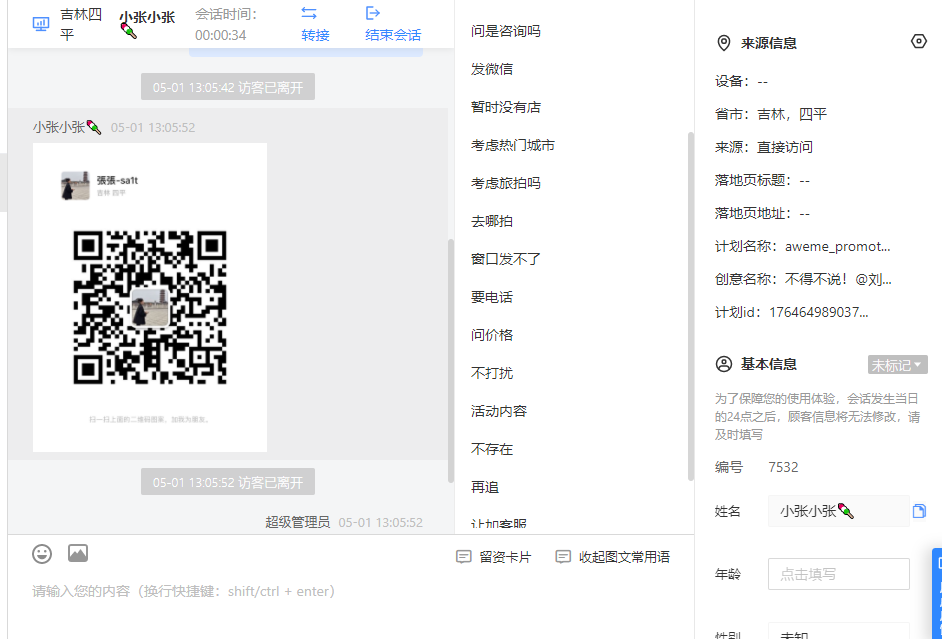Click 结束会话 to end the chat
Viewport: 942px width, 639px height.
coord(394,35)
